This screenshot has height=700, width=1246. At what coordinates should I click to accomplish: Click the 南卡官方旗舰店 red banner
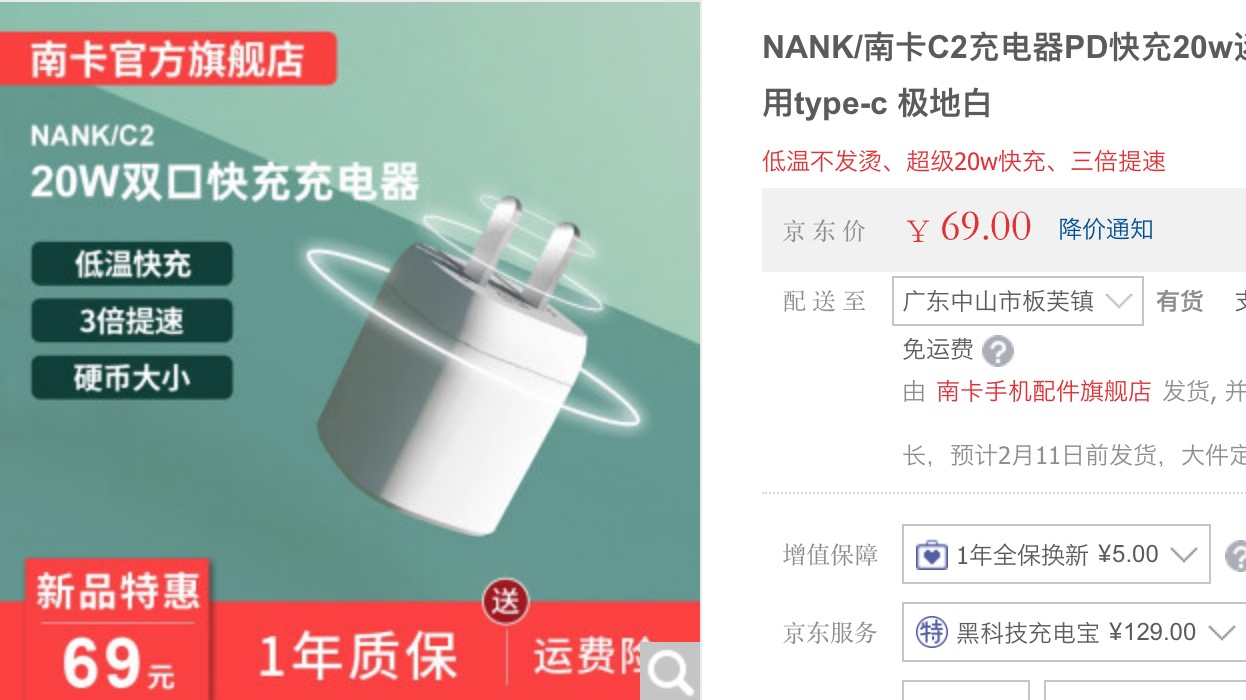coord(168,59)
